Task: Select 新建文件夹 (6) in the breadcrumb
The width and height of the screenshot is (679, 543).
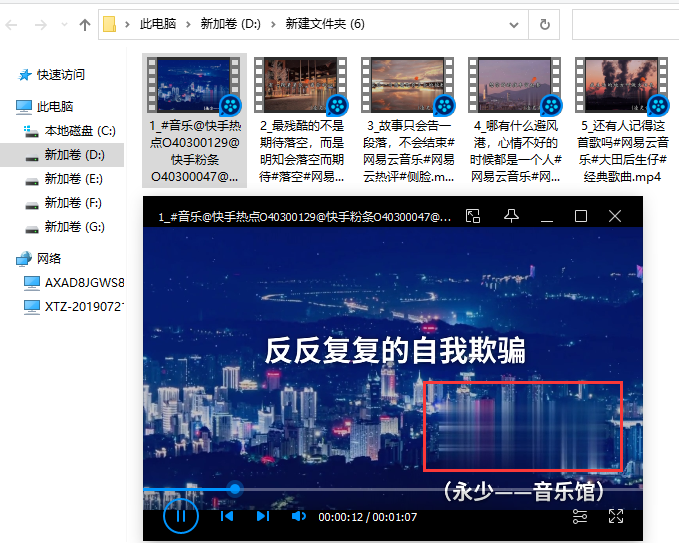Action: 325,24
